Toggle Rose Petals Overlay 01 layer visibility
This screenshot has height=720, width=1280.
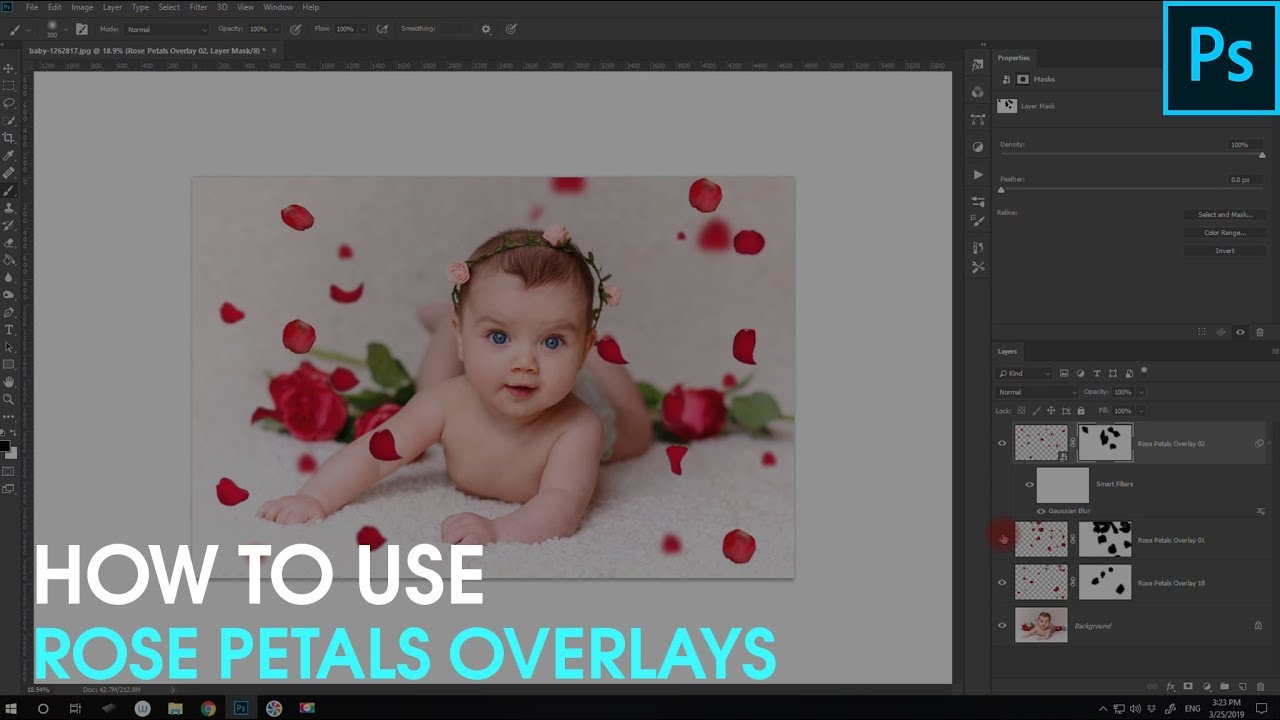[1002, 539]
